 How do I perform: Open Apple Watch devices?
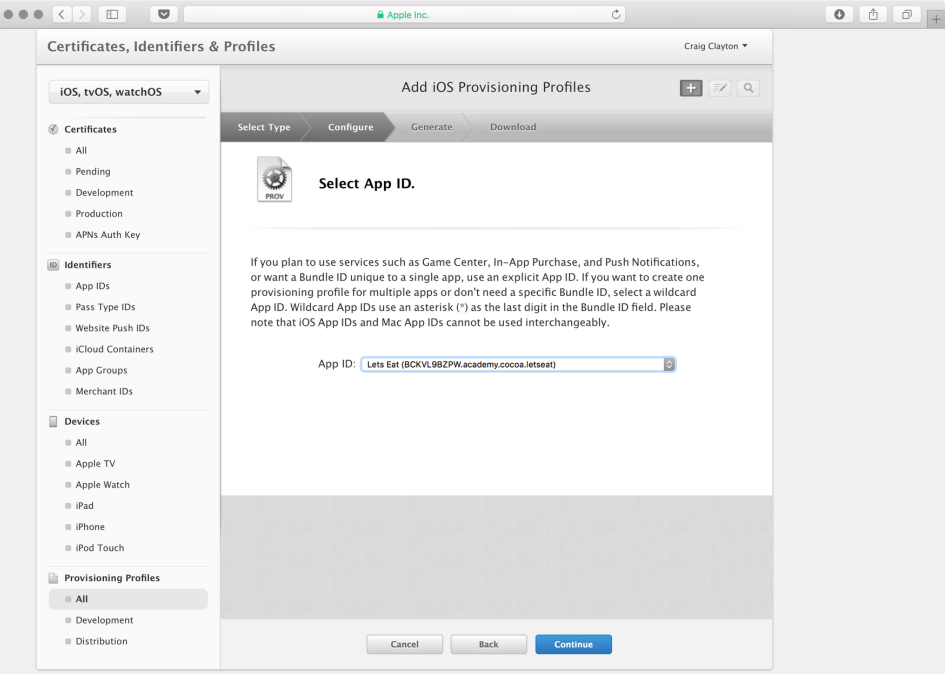102,485
